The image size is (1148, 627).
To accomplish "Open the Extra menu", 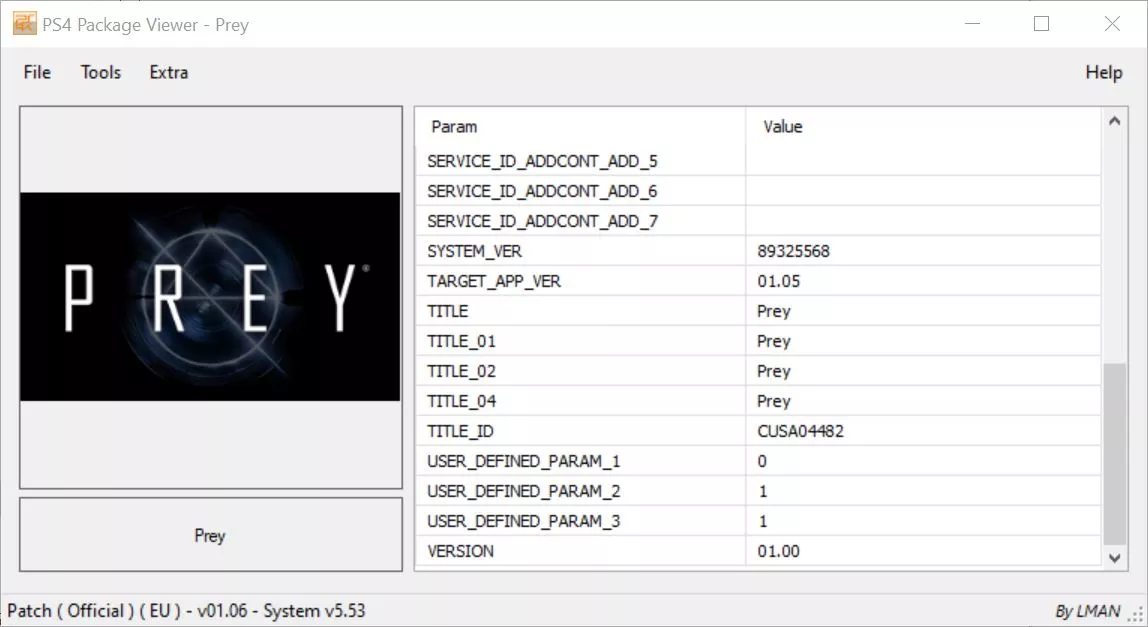I will click(168, 72).
